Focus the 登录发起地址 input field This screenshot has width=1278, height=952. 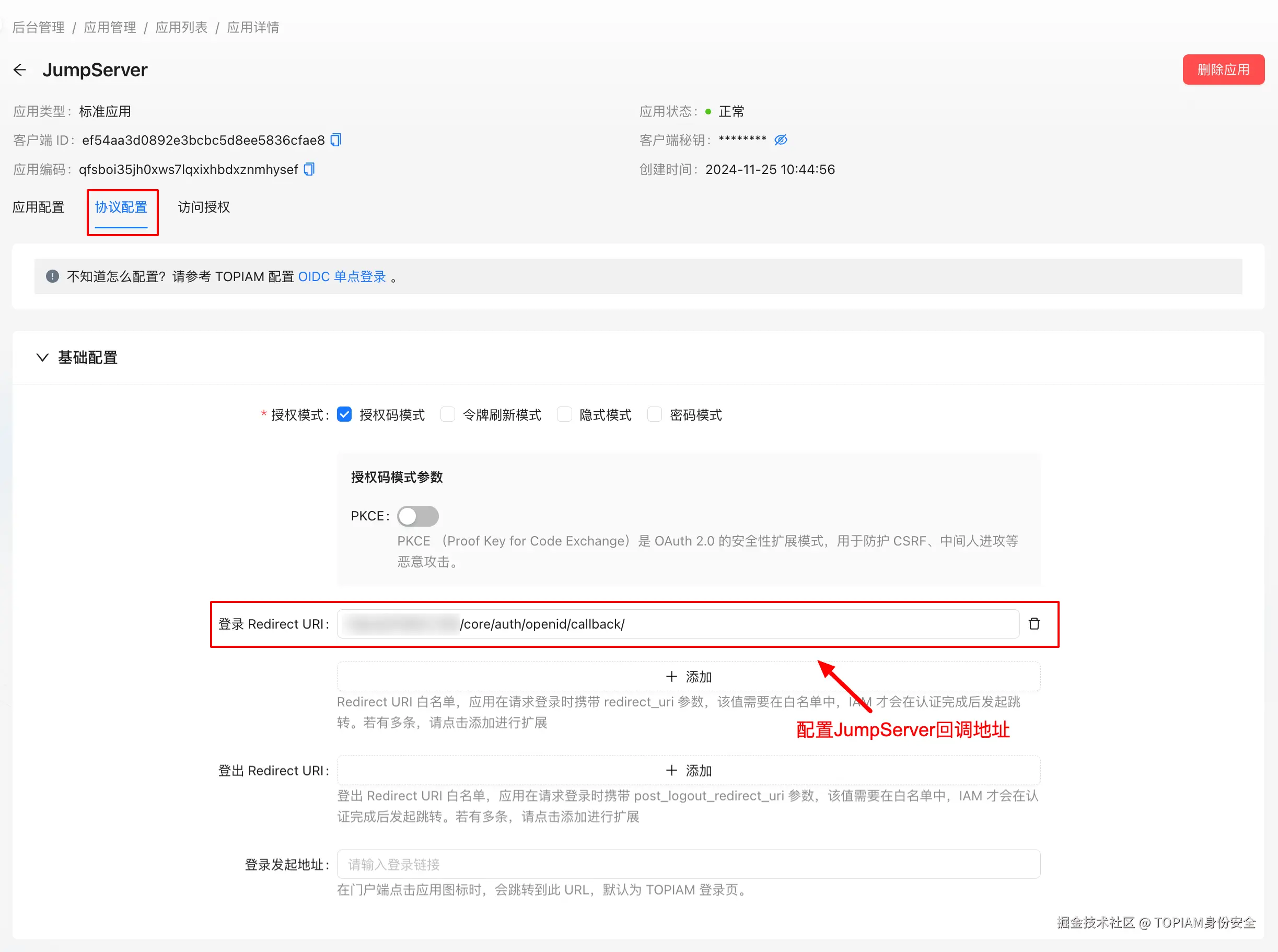coord(688,864)
